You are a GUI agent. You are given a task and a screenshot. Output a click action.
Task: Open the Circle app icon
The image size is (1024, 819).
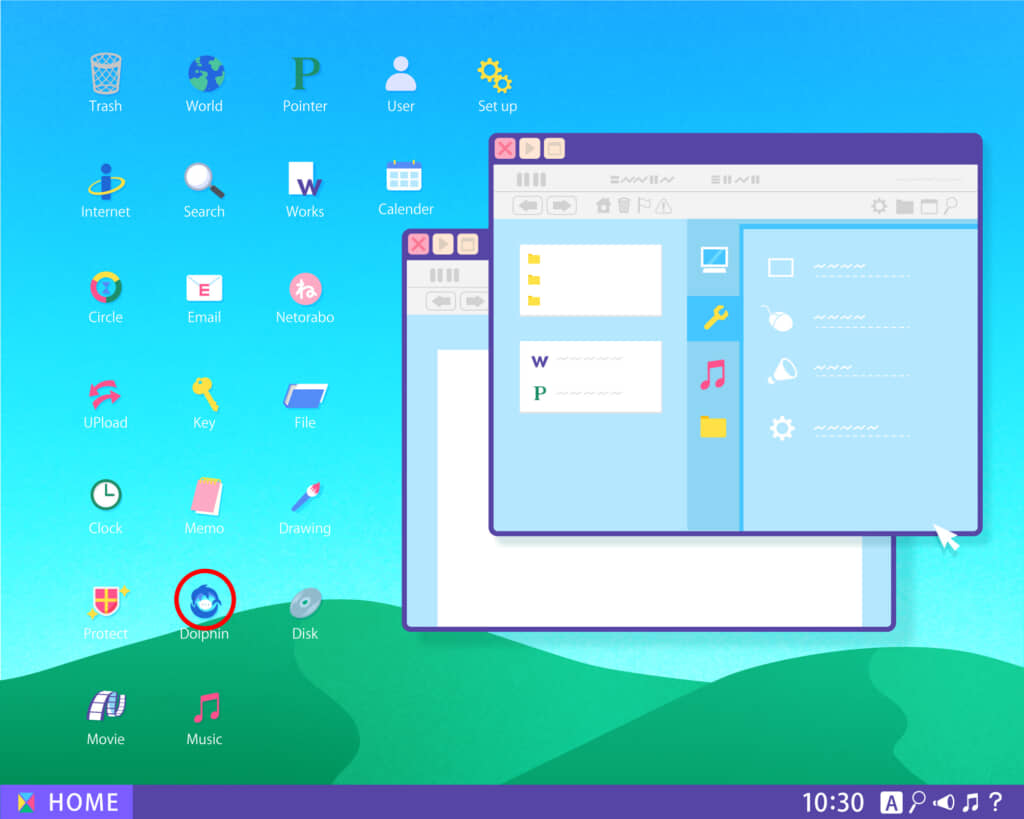(x=105, y=289)
